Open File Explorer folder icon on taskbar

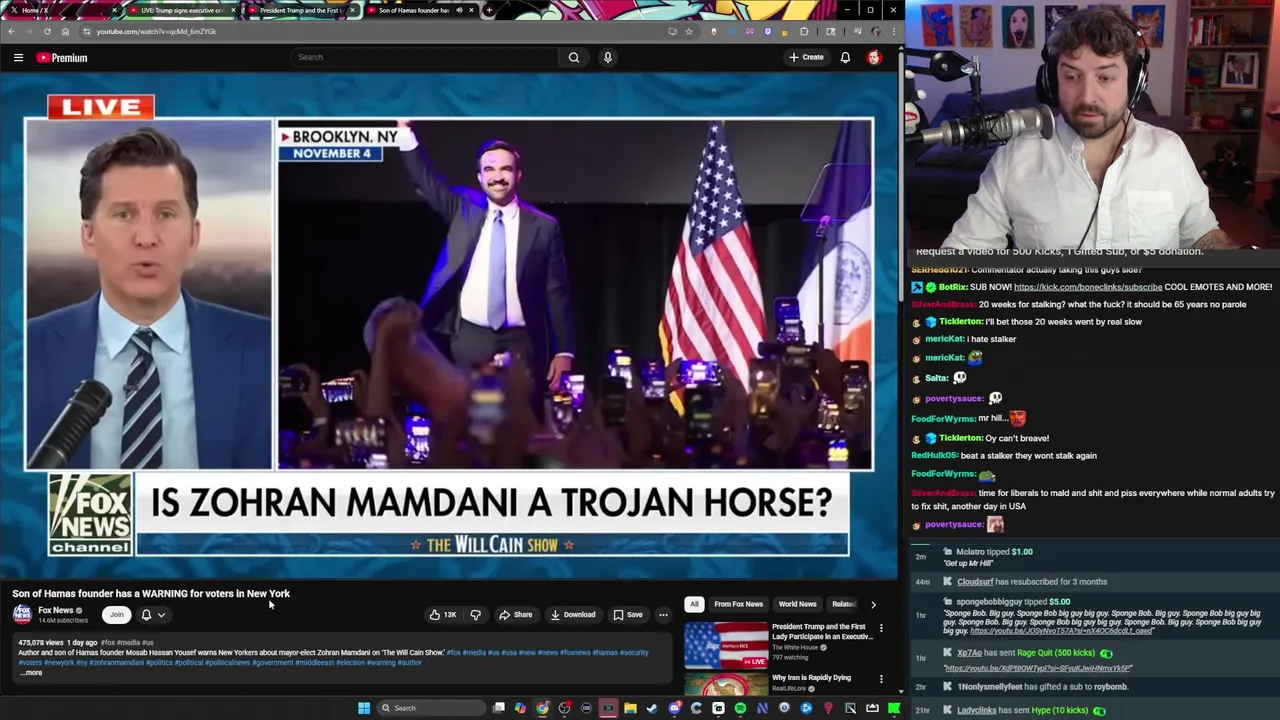[x=630, y=708]
